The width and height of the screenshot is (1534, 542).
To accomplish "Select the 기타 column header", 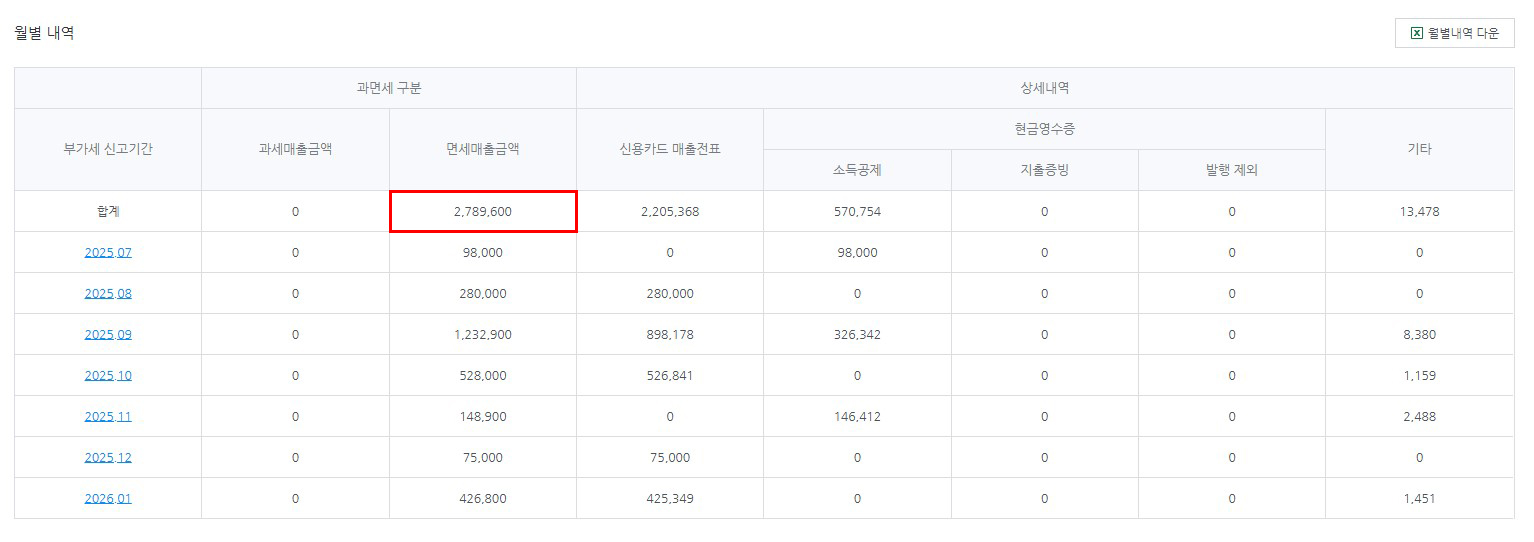I will pyautogui.click(x=1419, y=149).
